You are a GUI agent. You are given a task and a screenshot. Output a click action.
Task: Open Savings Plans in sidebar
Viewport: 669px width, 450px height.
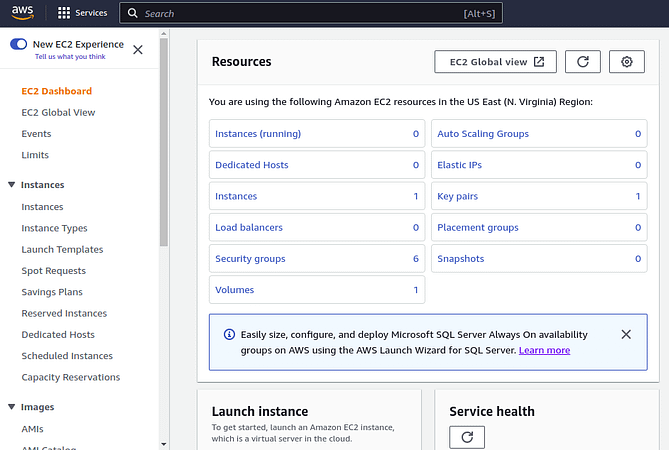(x=52, y=292)
